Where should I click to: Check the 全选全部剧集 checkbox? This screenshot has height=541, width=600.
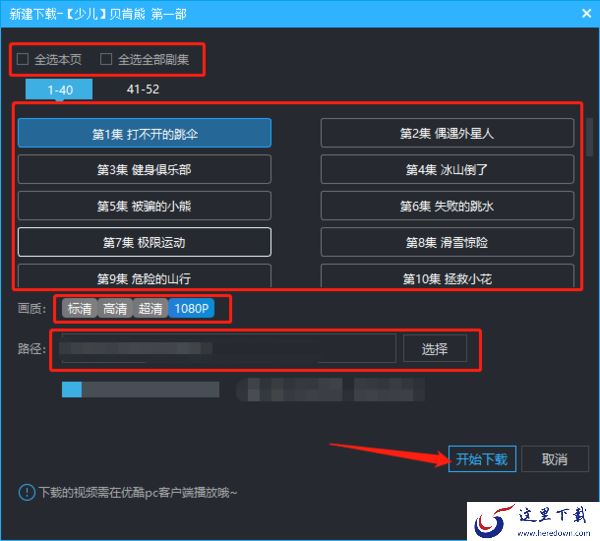coord(106,59)
